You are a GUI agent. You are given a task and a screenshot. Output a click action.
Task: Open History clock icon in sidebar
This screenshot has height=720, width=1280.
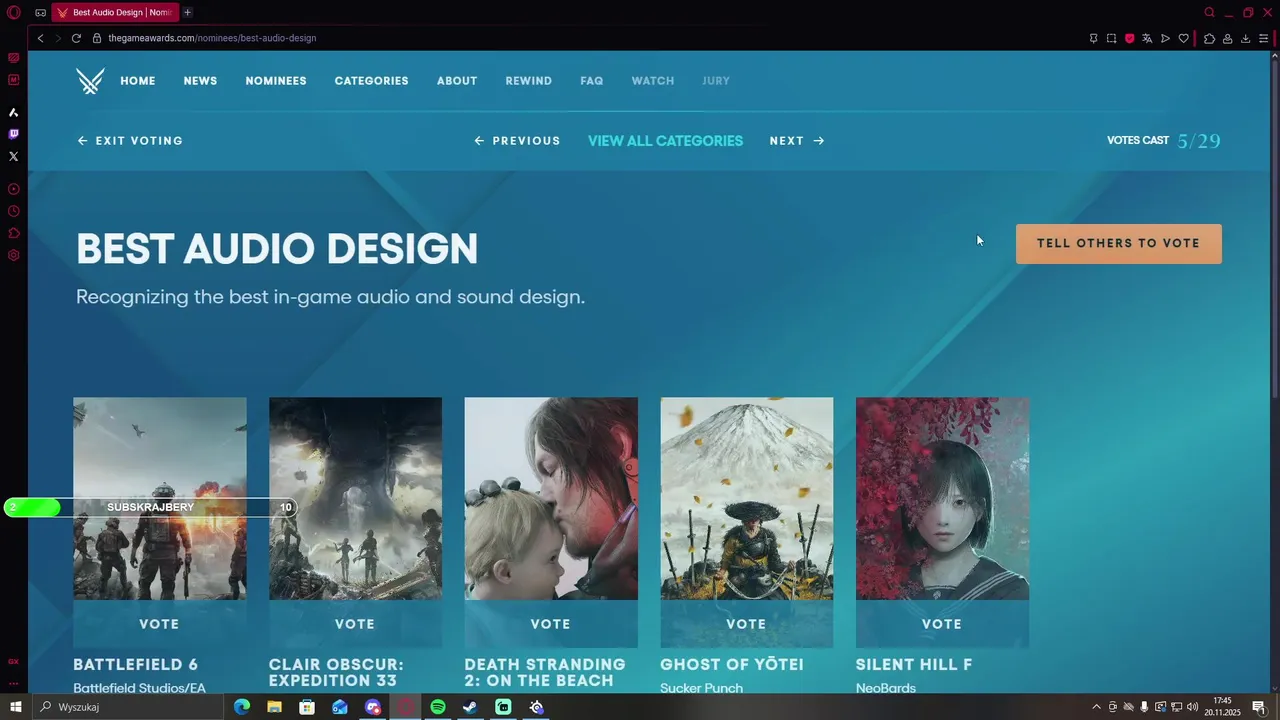[x=13, y=211]
